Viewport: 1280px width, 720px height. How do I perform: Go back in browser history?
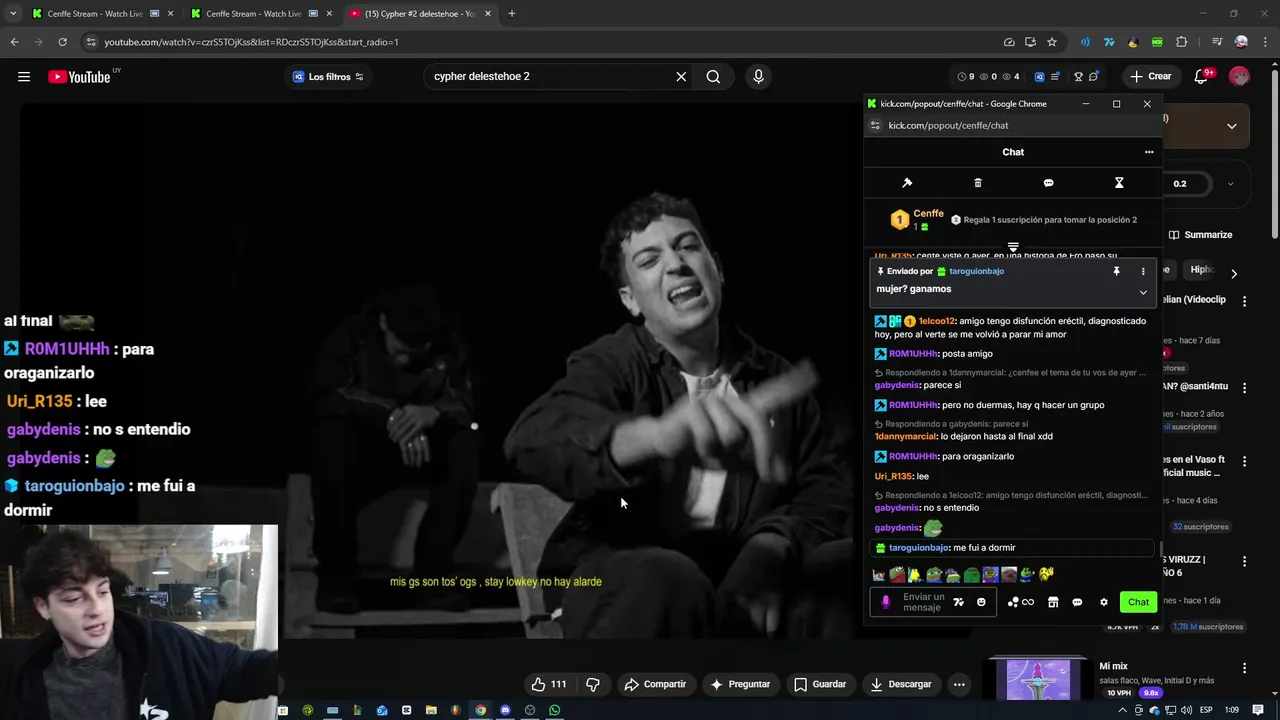click(x=14, y=42)
